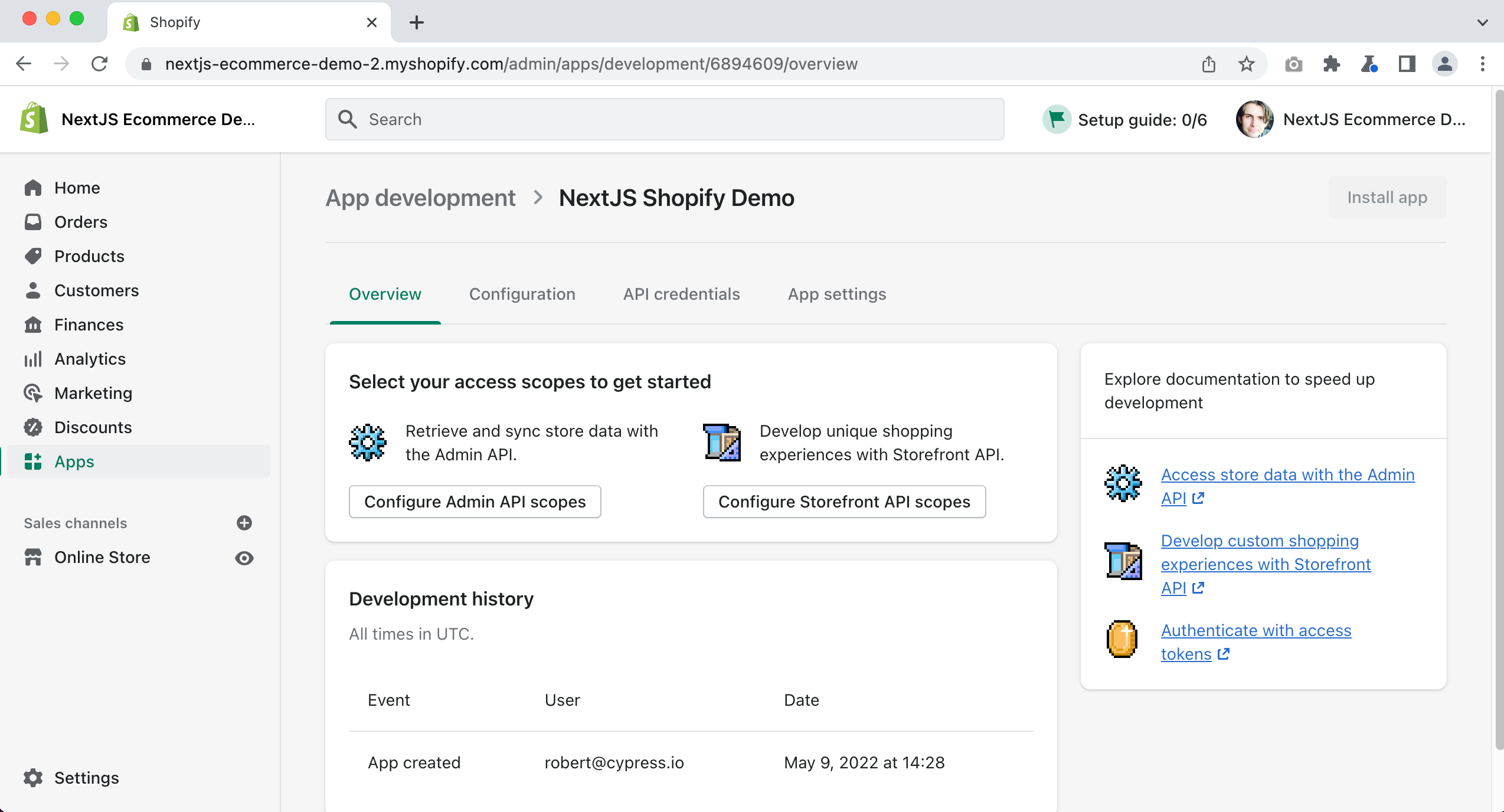View online store via eye icon
The height and width of the screenshot is (812, 1504).
(x=244, y=558)
